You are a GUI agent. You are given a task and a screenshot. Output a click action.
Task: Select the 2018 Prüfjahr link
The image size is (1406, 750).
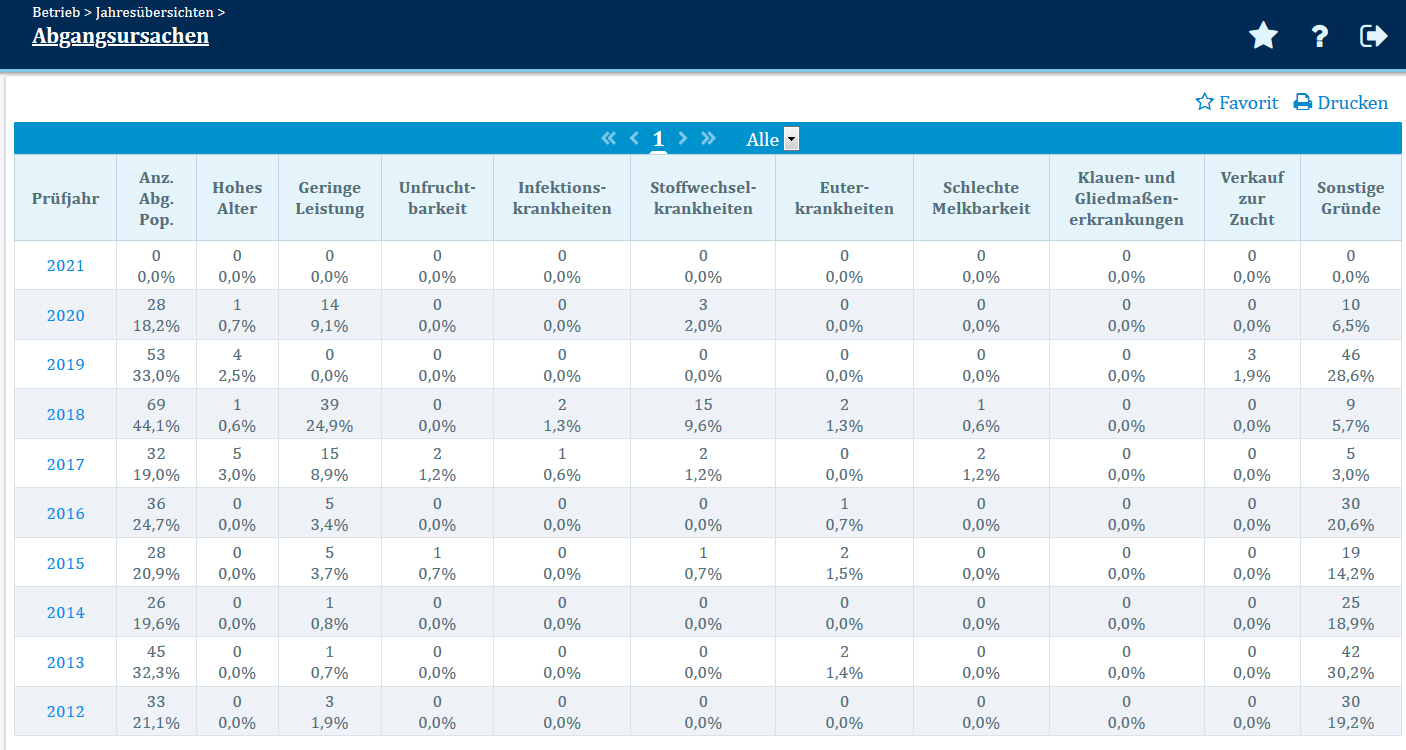pos(66,415)
